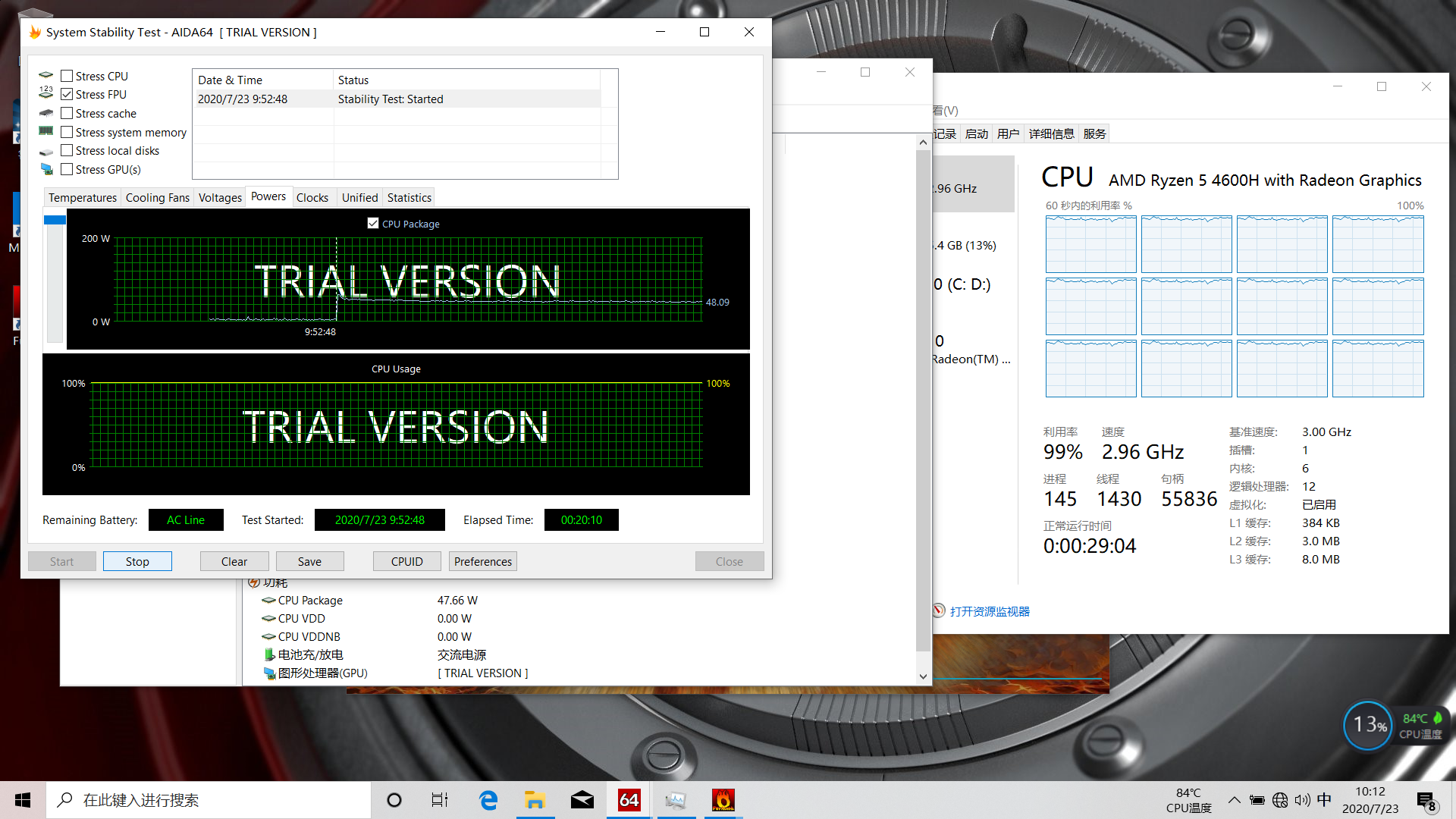This screenshot has height=819, width=1456.
Task: Click the 图形处理器(GPU) sensor icon
Action: click(268, 673)
